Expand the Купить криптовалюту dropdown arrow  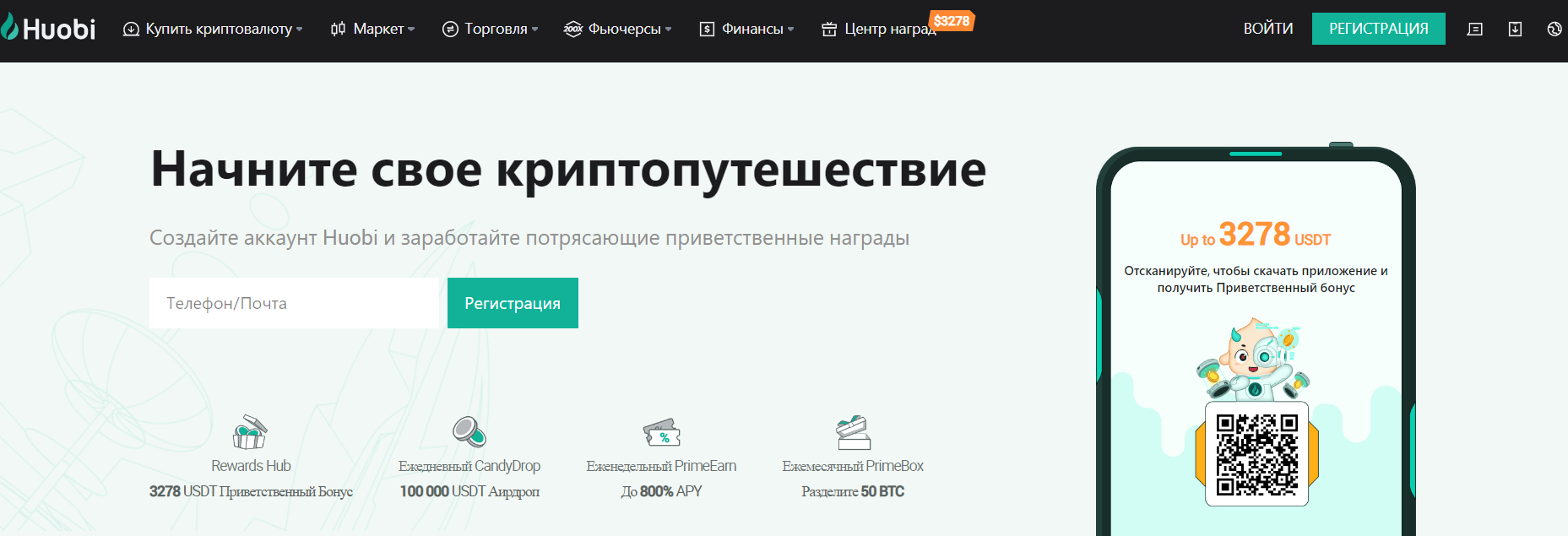click(299, 30)
